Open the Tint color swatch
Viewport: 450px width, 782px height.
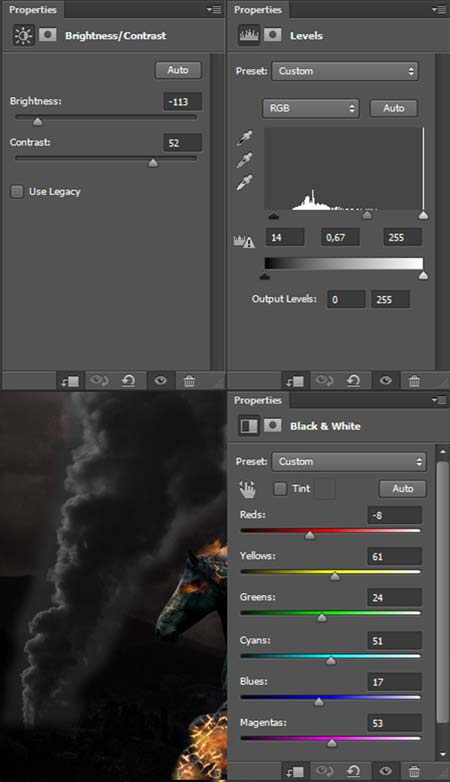point(325,489)
